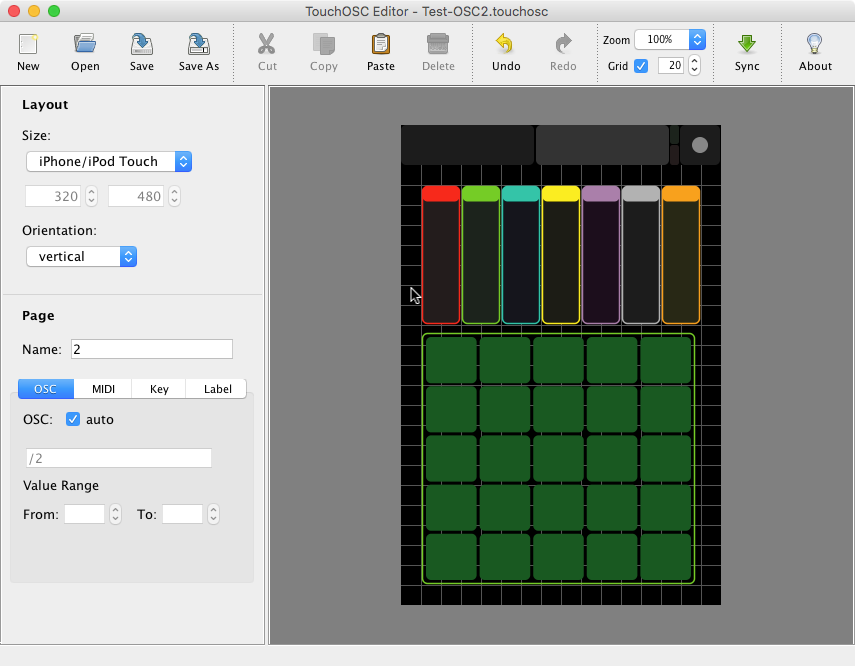
Task: Click the grid size stepper arrows
Action: 694,66
